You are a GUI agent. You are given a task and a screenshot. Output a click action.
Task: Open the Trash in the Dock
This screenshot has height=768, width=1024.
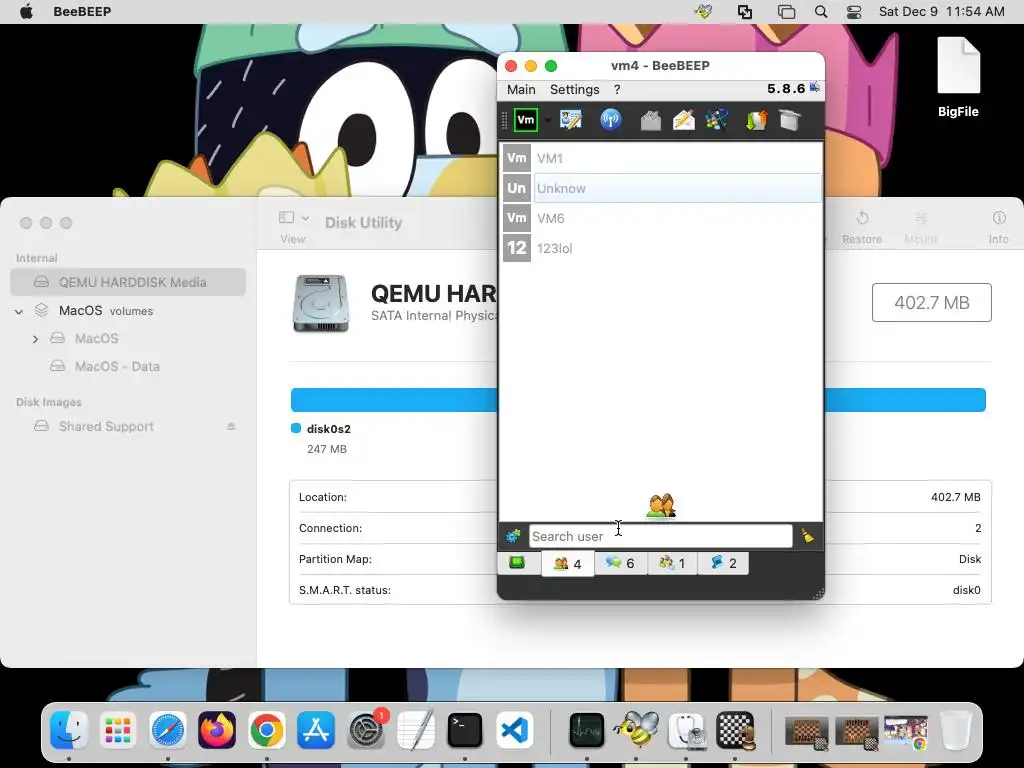[x=955, y=729]
